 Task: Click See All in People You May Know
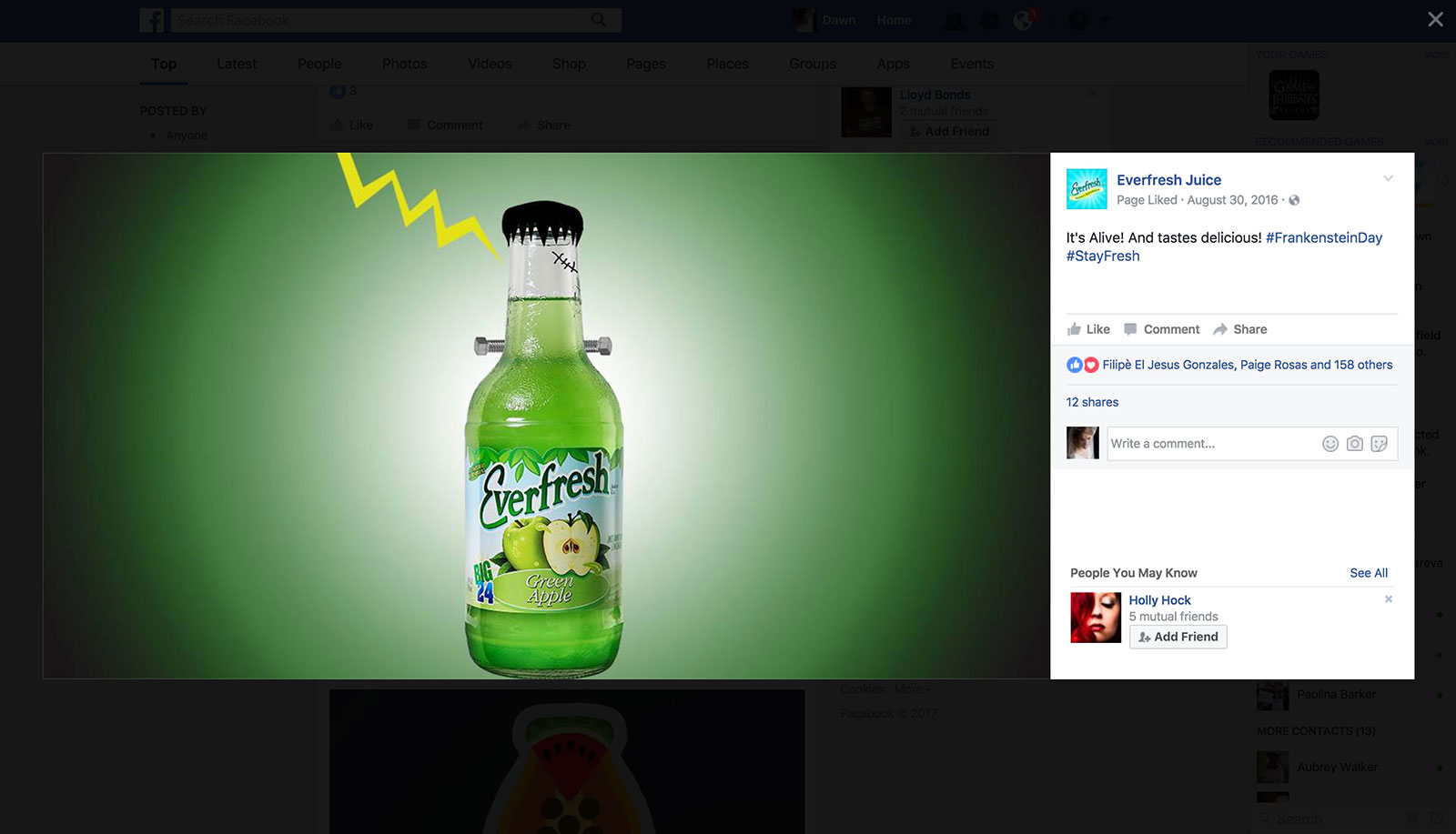pos(1368,573)
